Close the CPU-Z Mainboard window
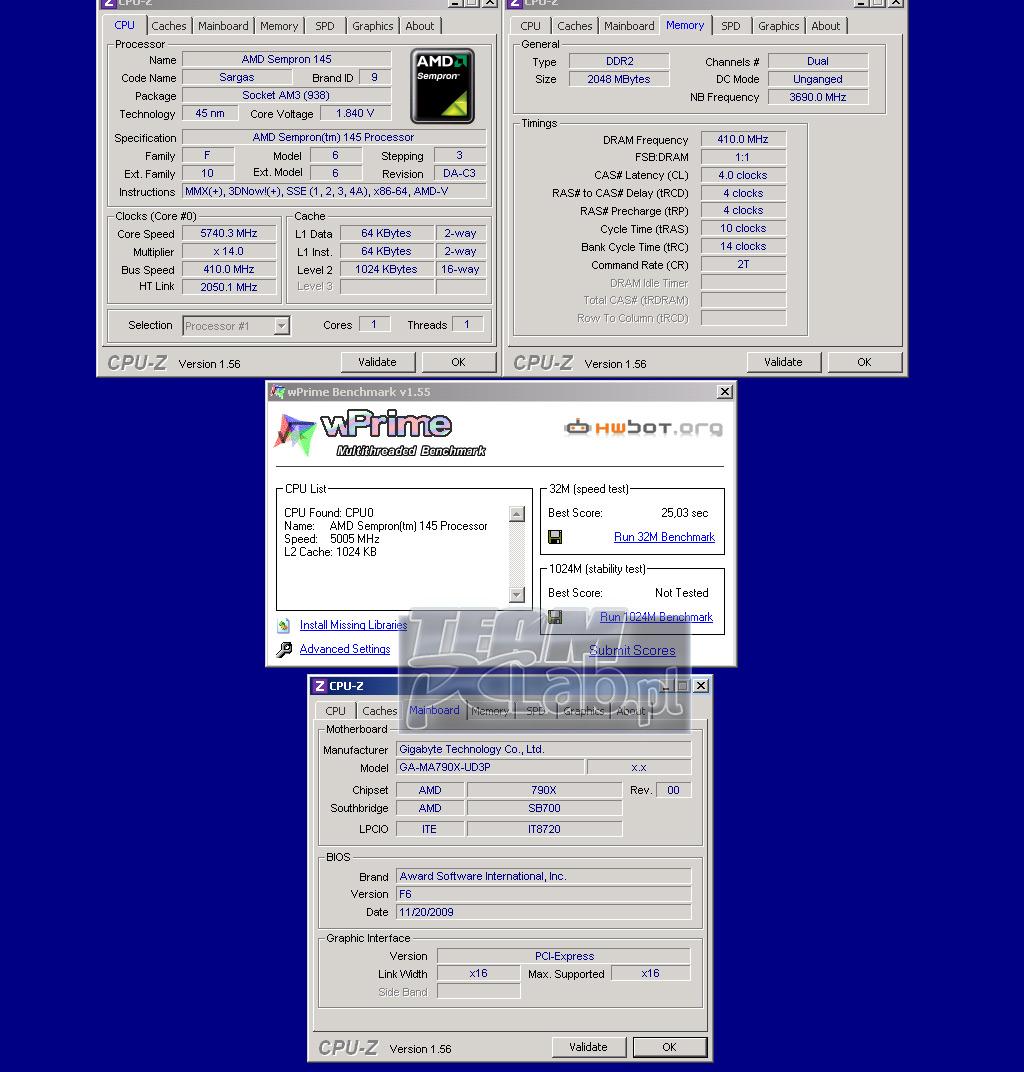This screenshot has height=1072, width=1024. click(x=701, y=686)
